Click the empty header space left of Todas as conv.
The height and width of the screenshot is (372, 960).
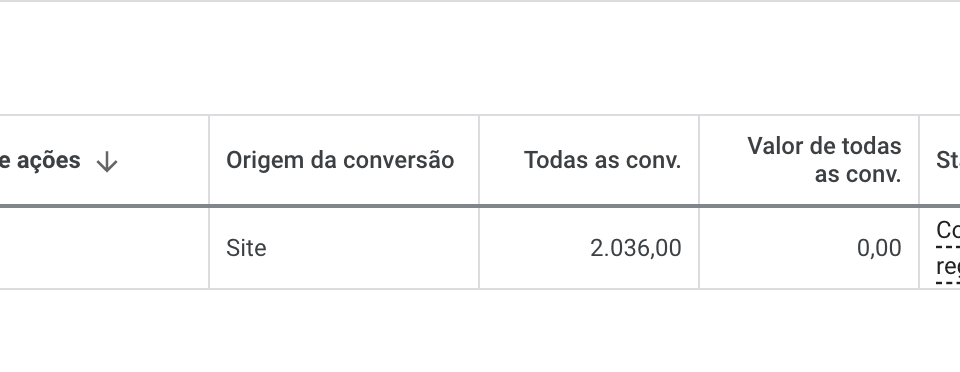pyautogui.click(x=502, y=160)
